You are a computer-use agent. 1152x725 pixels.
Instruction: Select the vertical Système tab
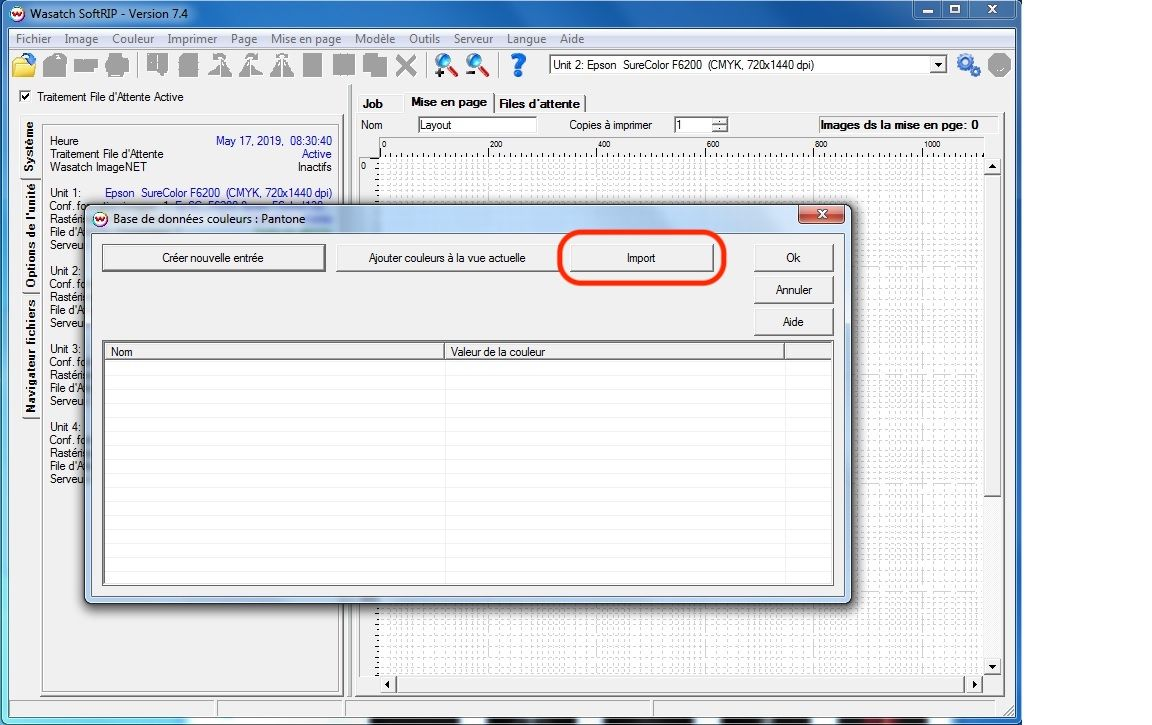pos(29,146)
